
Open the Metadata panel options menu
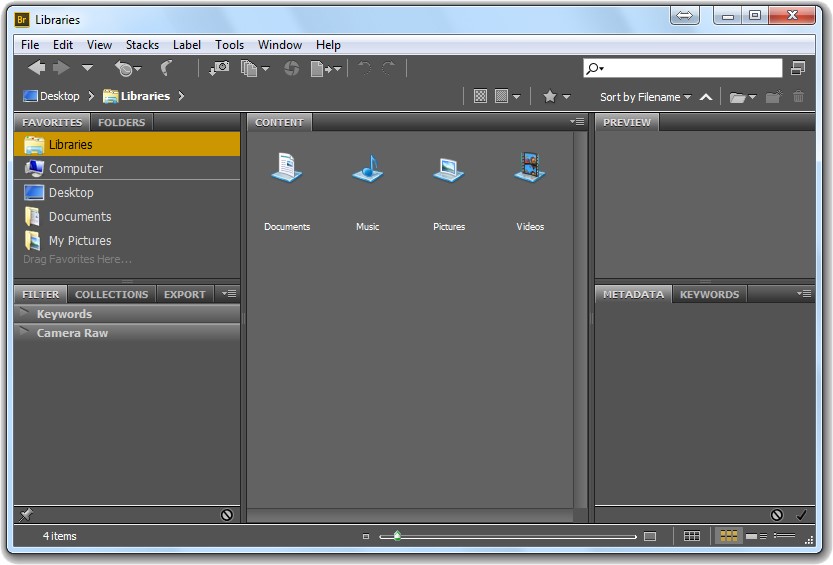[804, 294]
